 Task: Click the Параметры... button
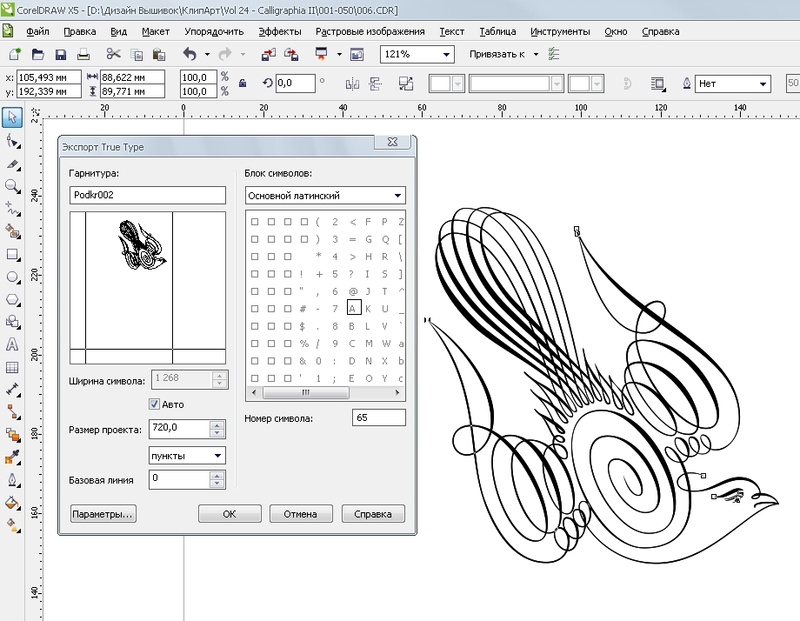click(x=103, y=514)
